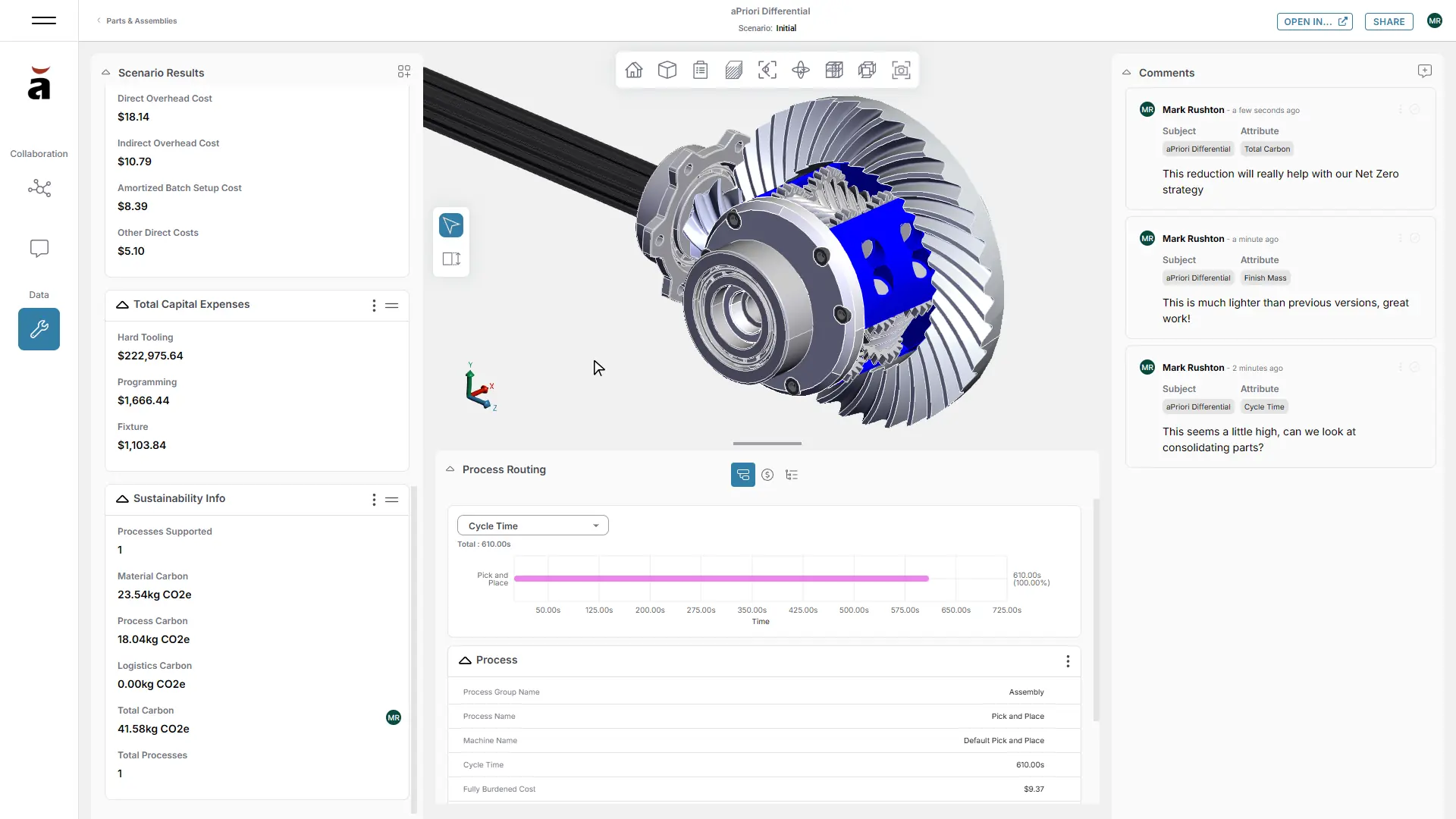
Task: Open the hamburger menu top left
Action: click(43, 20)
